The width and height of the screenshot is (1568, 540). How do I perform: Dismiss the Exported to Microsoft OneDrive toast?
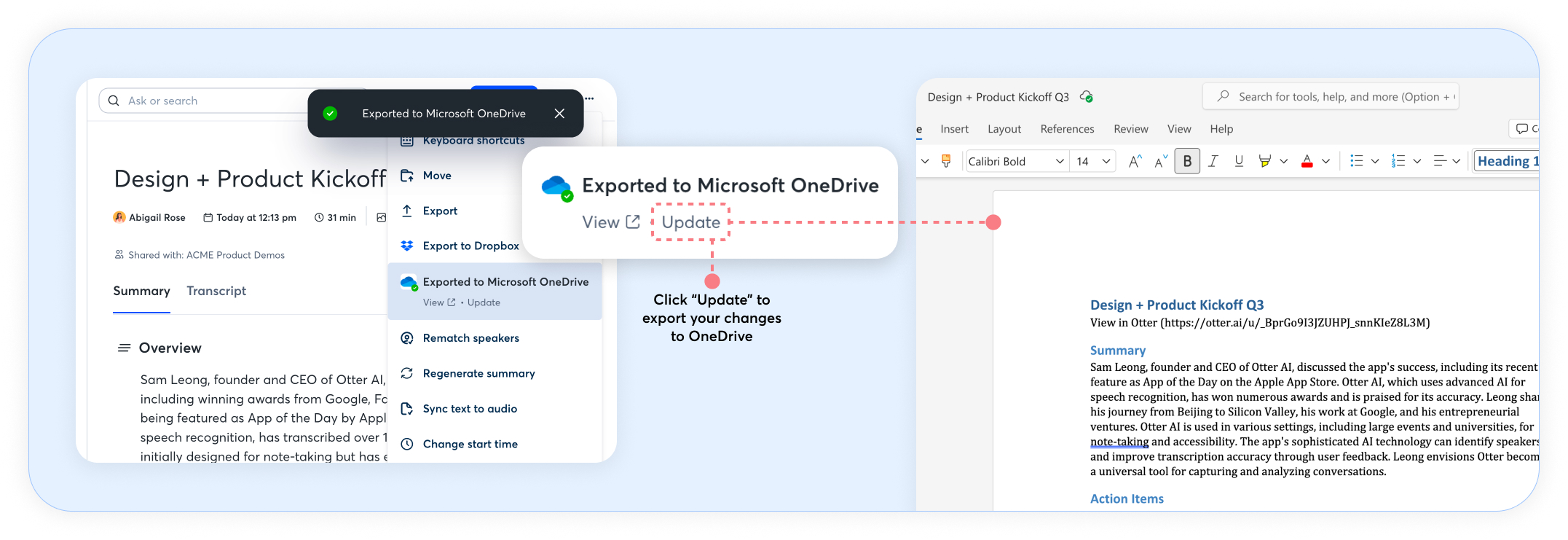point(559,114)
